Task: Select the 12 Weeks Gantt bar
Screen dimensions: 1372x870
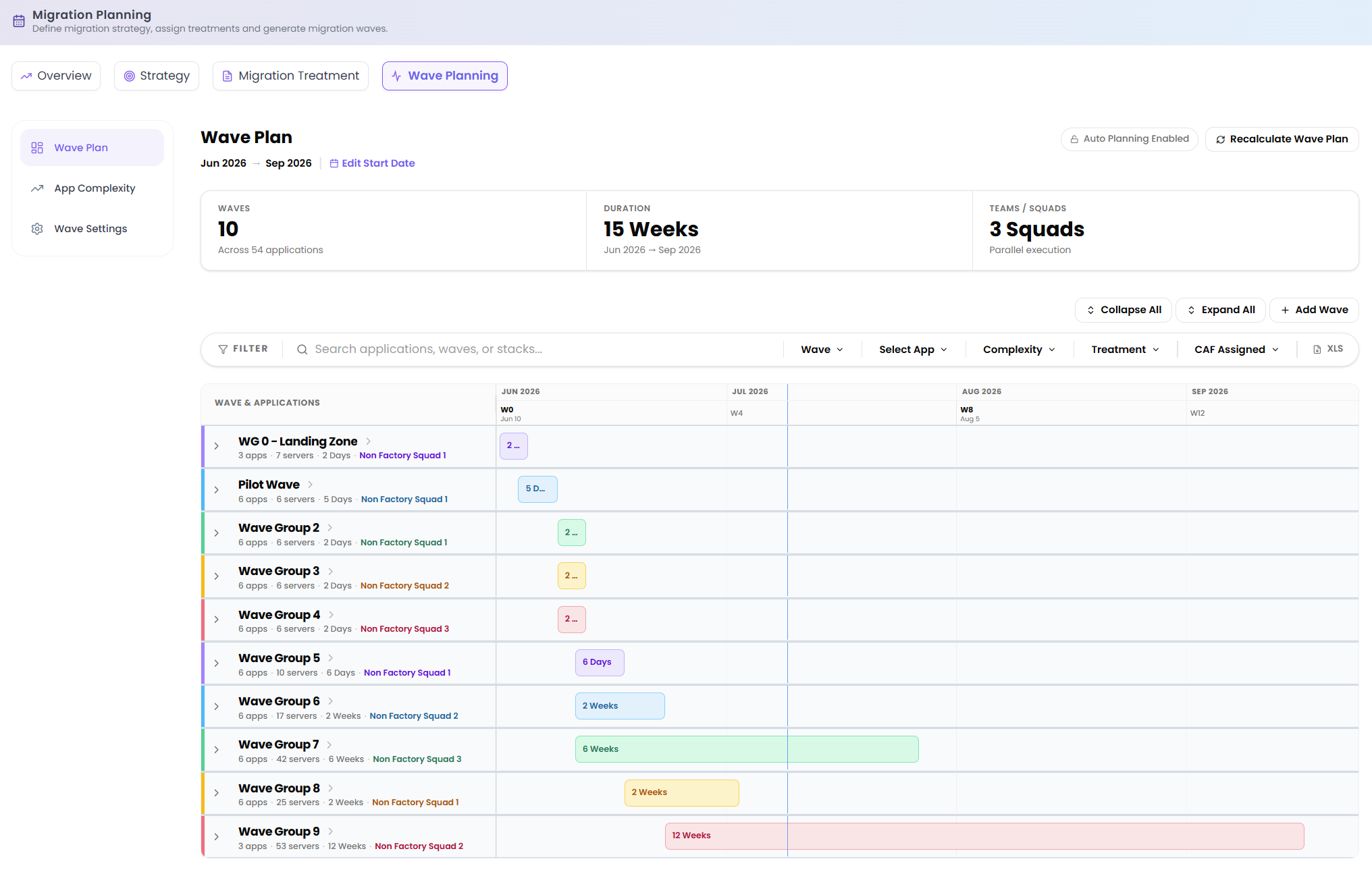Action: (984, 836)
